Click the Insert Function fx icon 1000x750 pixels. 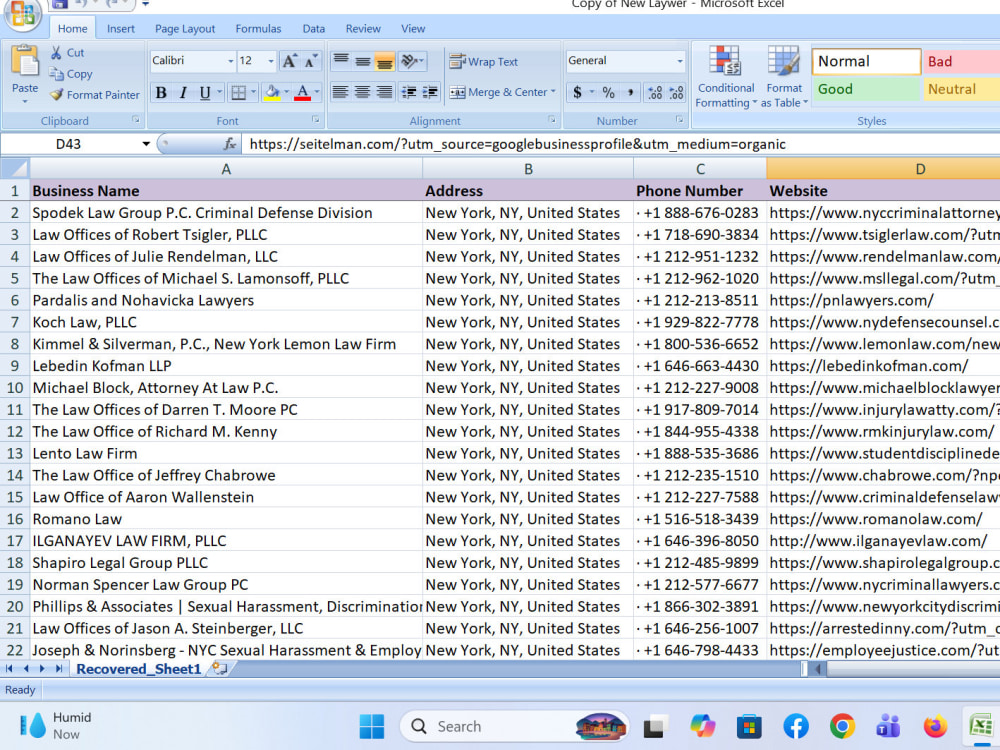point(230,144)
